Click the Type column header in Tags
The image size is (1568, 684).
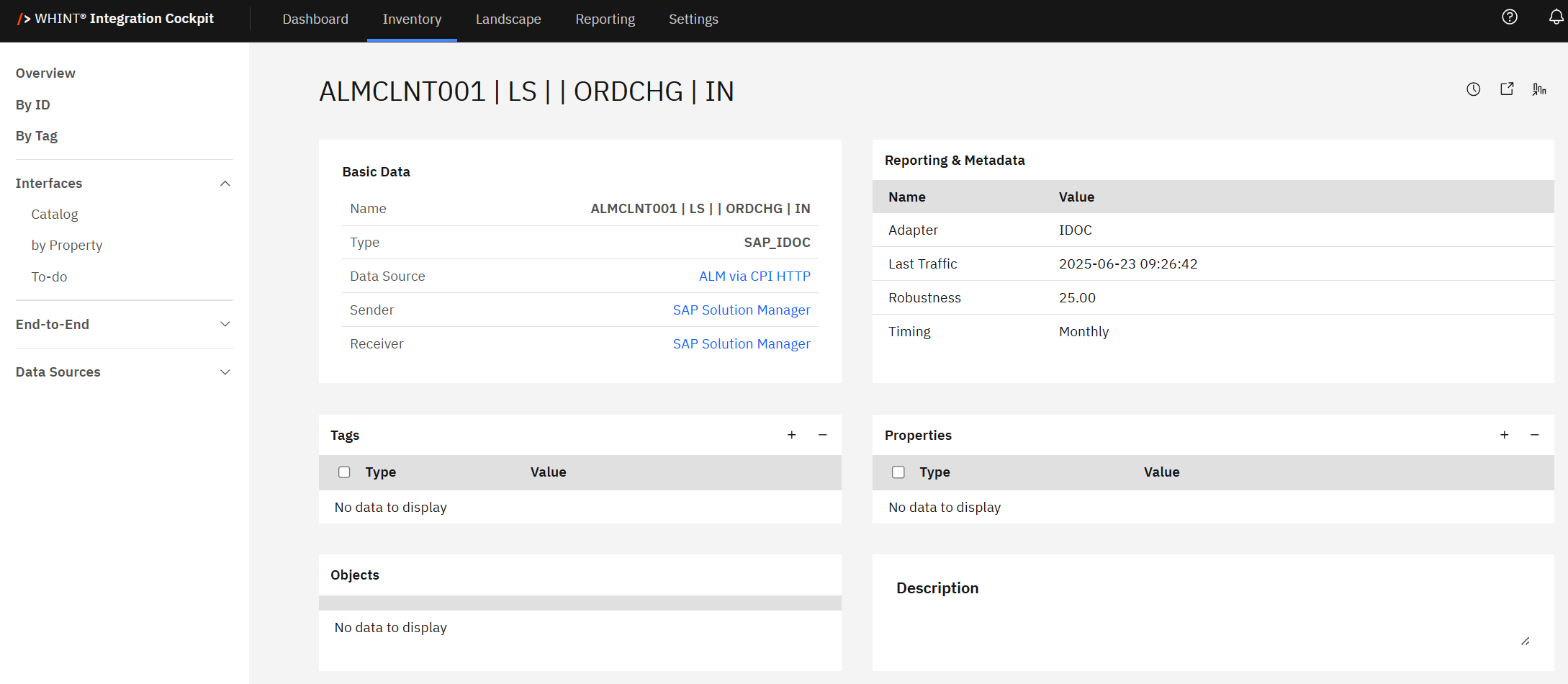click(381, 472)
